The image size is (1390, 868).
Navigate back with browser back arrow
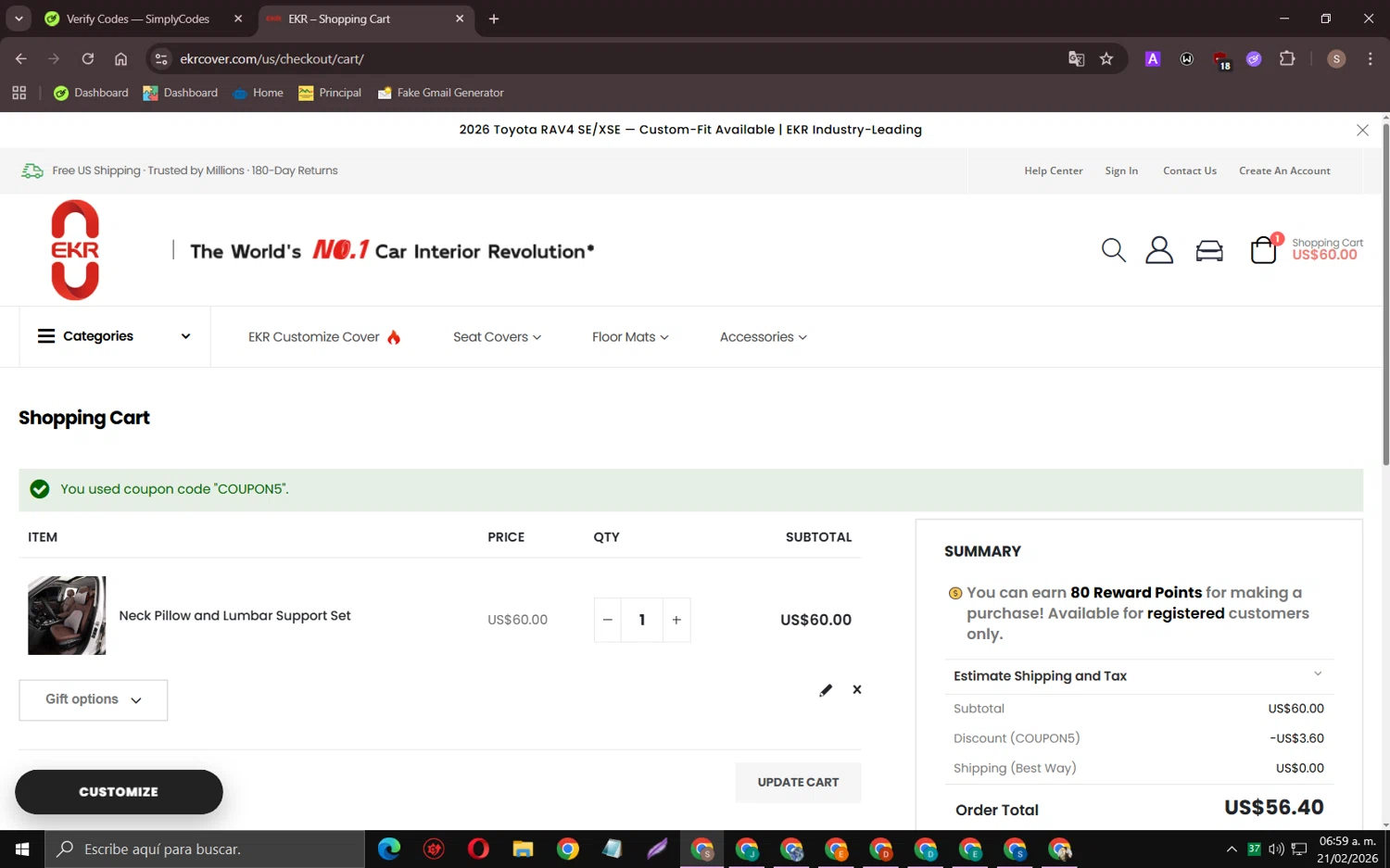point(20,58)
